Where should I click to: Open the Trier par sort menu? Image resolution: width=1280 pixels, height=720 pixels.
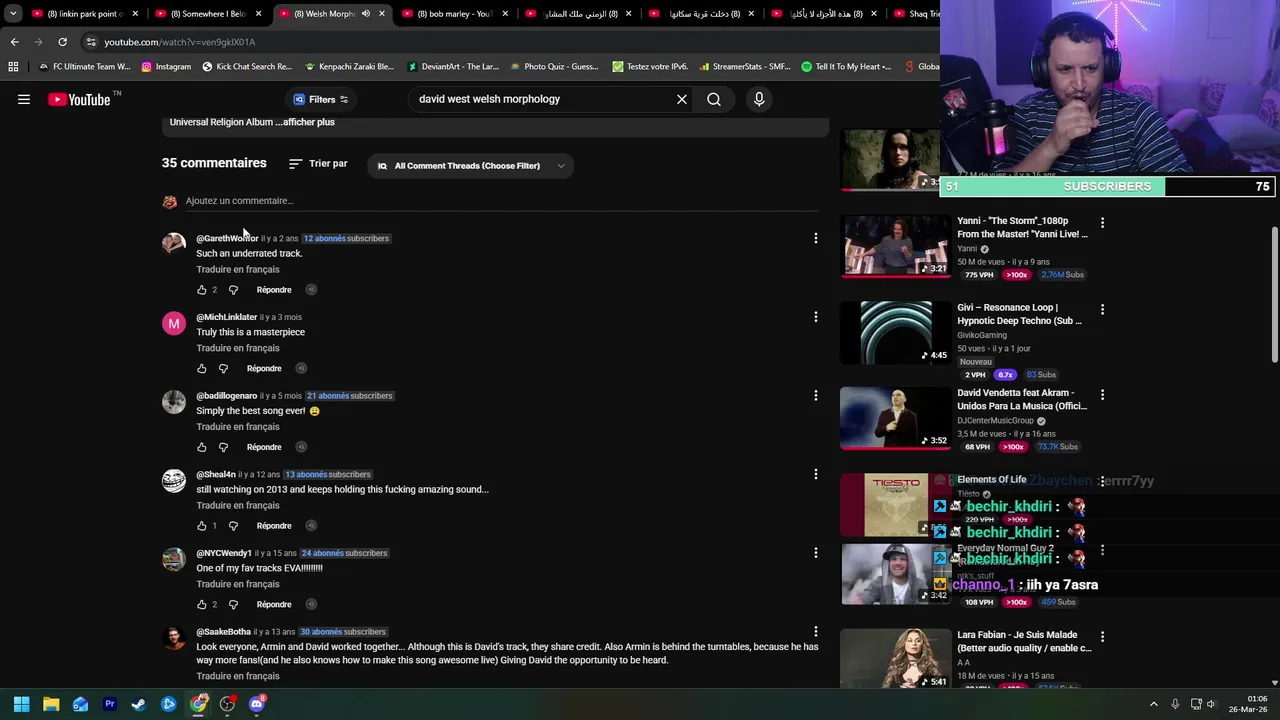(x=318, y=164)
